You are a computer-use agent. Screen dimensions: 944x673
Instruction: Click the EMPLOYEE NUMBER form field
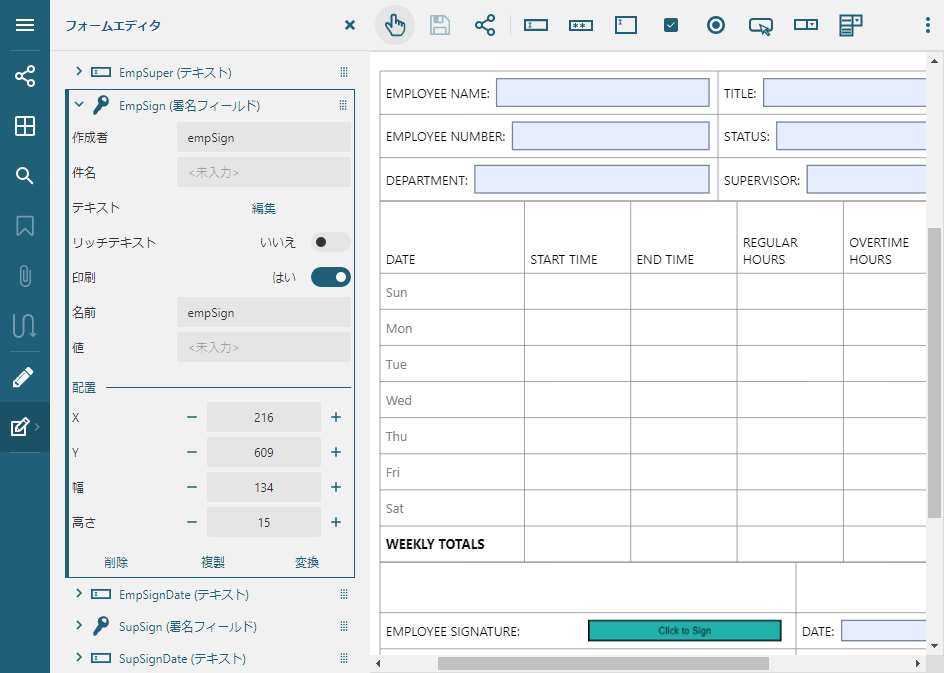(610, 136)
